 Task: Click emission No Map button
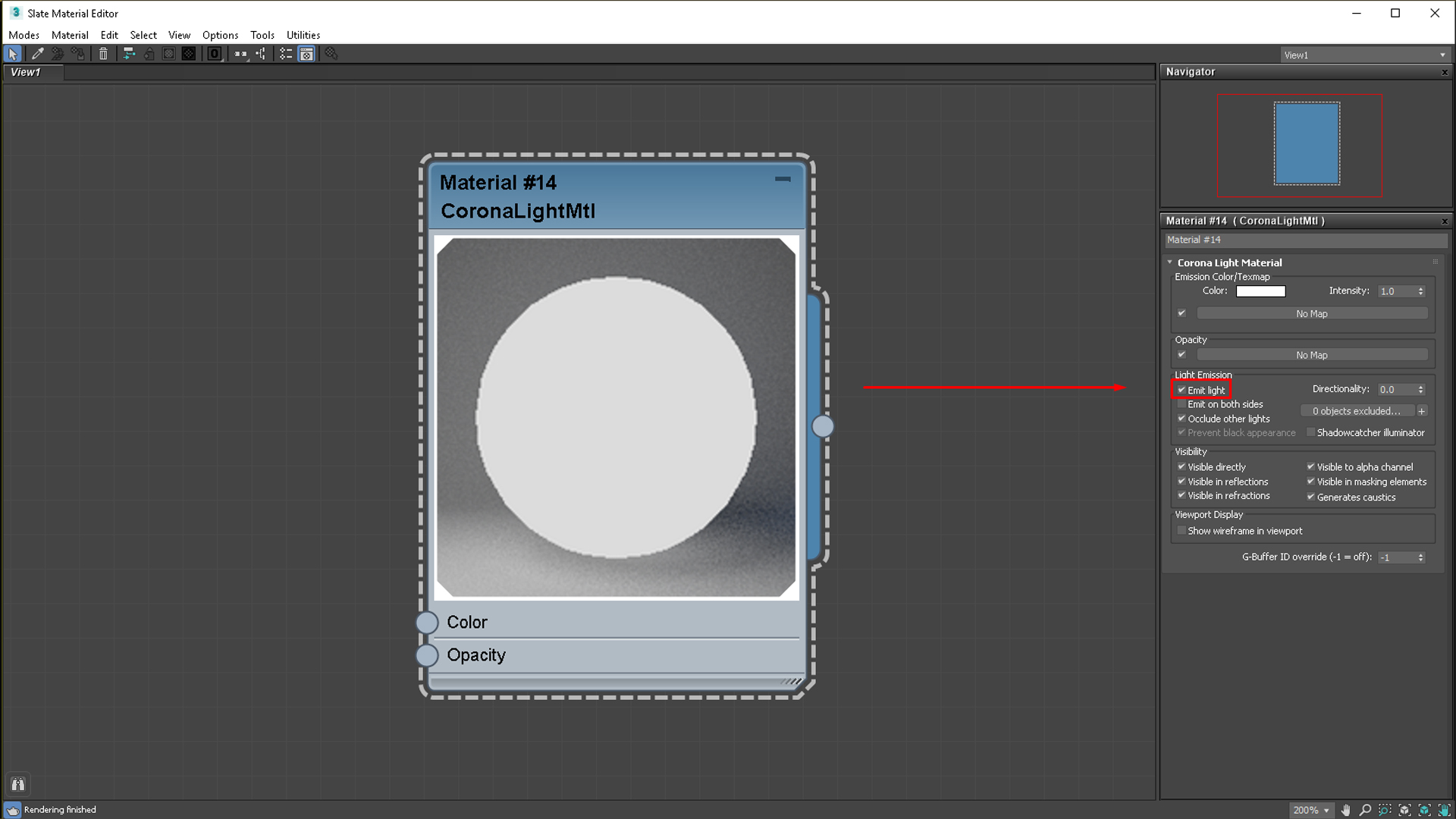(x=1312, y=313)
